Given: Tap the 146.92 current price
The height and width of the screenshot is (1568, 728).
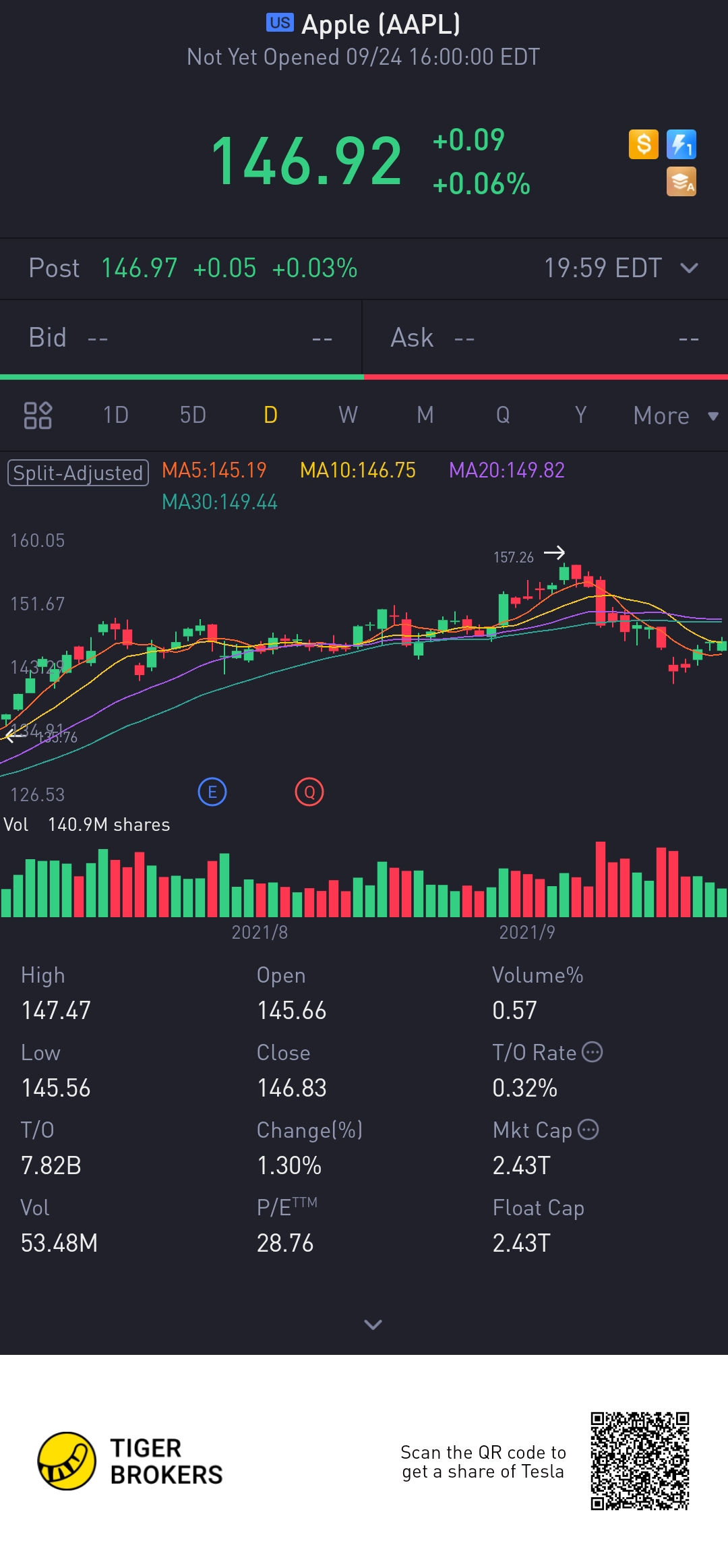Looking at the screenshot, I should pos(307,161).
